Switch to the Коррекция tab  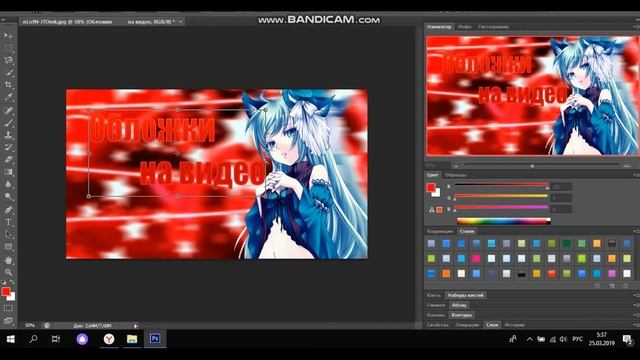pos(440,231)
